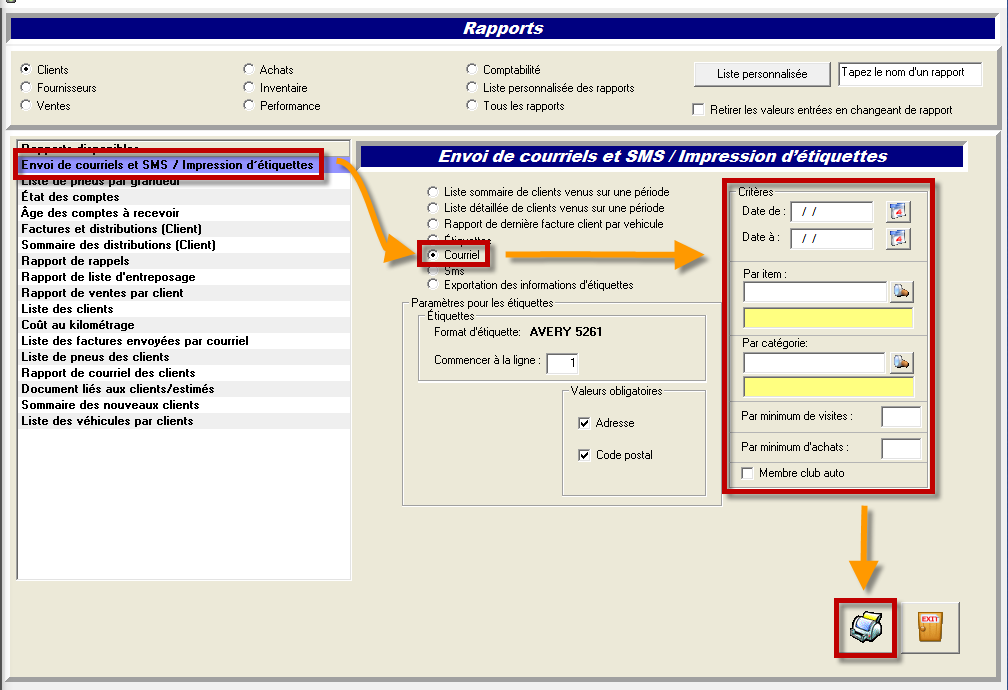
Task: Click the Commencer à la ligne field
Action: [x=562, y=363]
